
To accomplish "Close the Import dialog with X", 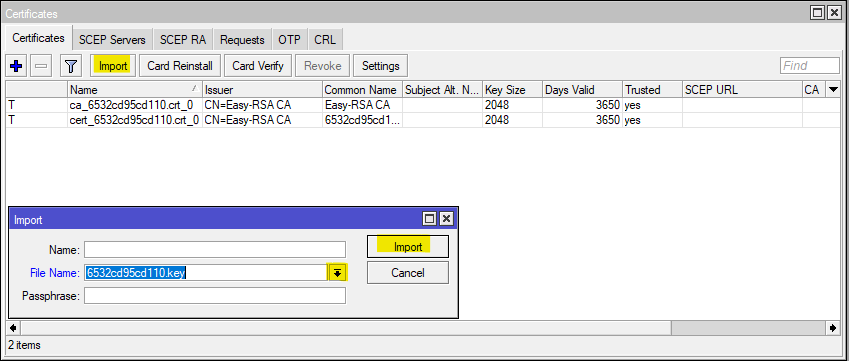I will click(446, 219).
